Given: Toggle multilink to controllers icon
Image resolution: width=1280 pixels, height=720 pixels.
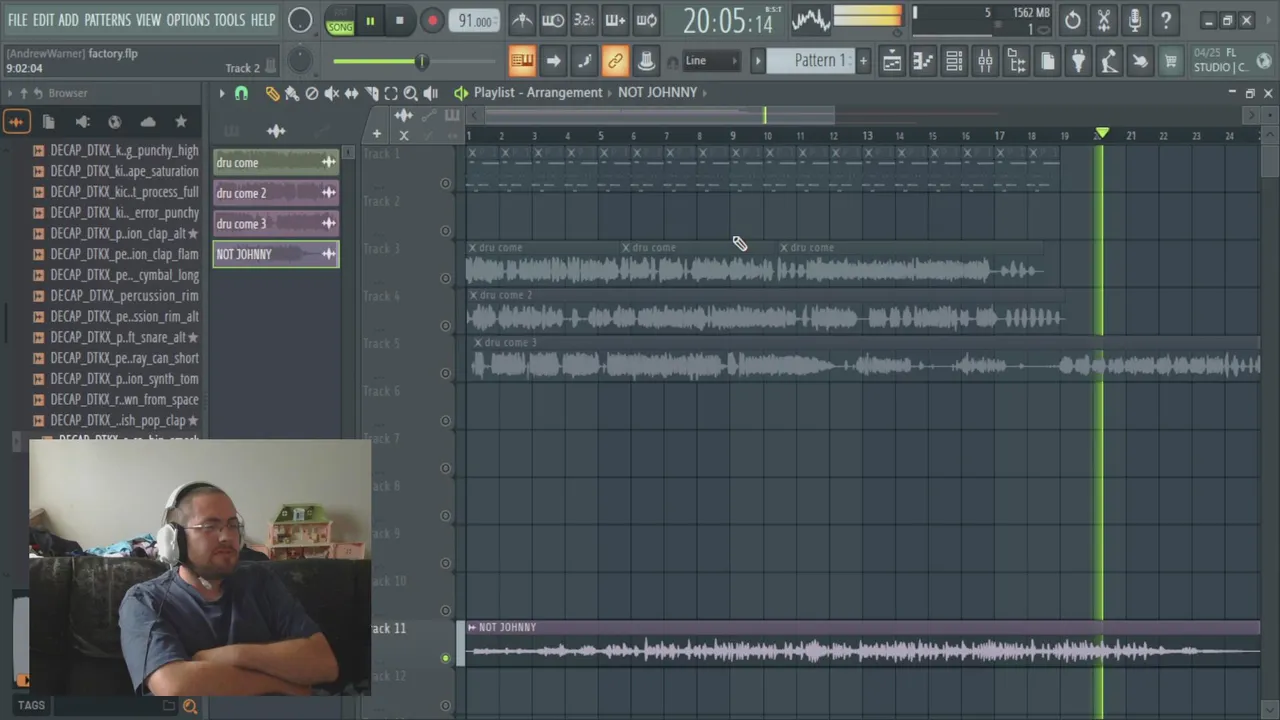Looking at the screenshot, I should pyautogui.click(x=615, y=61).
